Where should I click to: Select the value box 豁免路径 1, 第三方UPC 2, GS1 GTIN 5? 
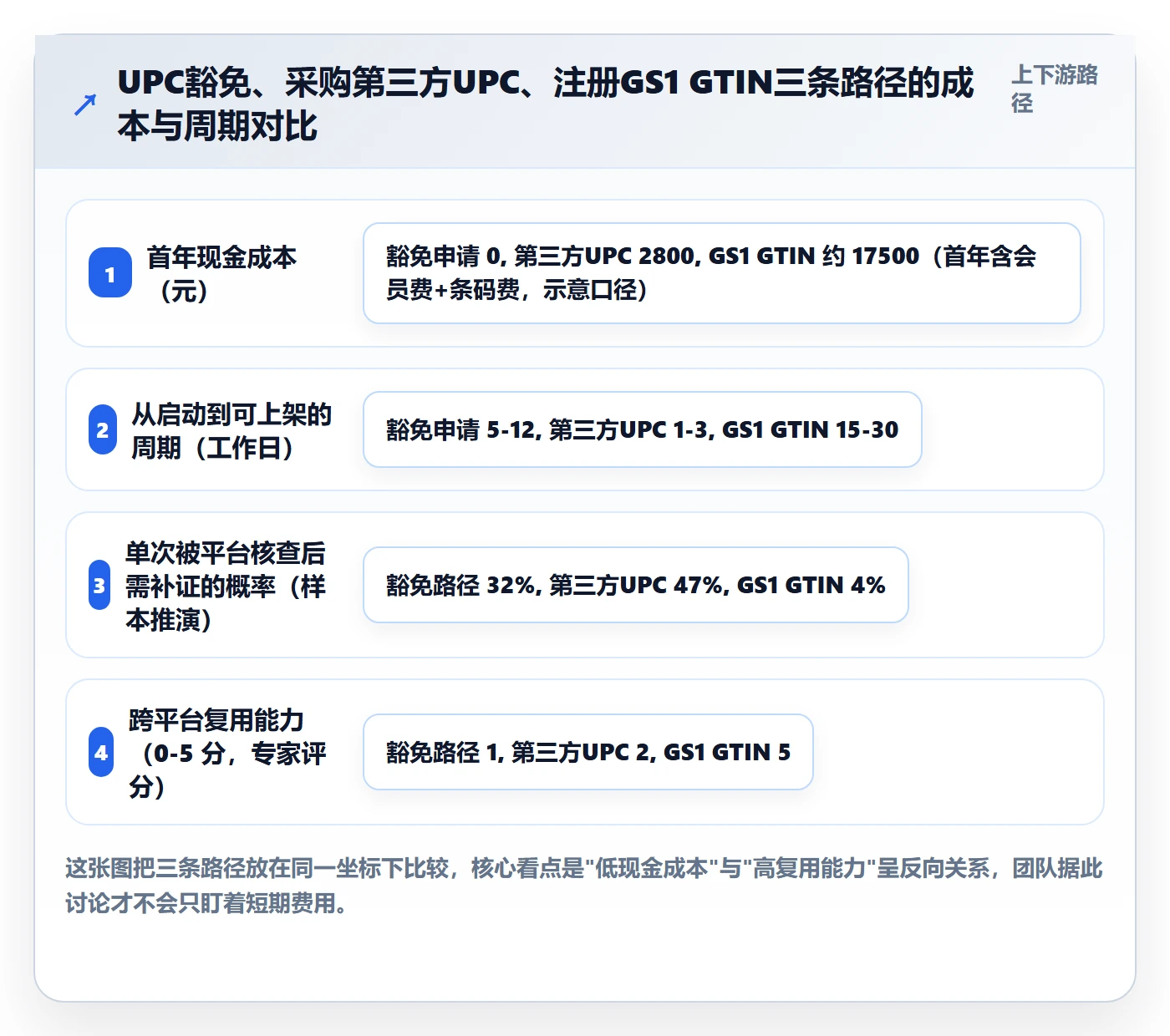[588, 752]
